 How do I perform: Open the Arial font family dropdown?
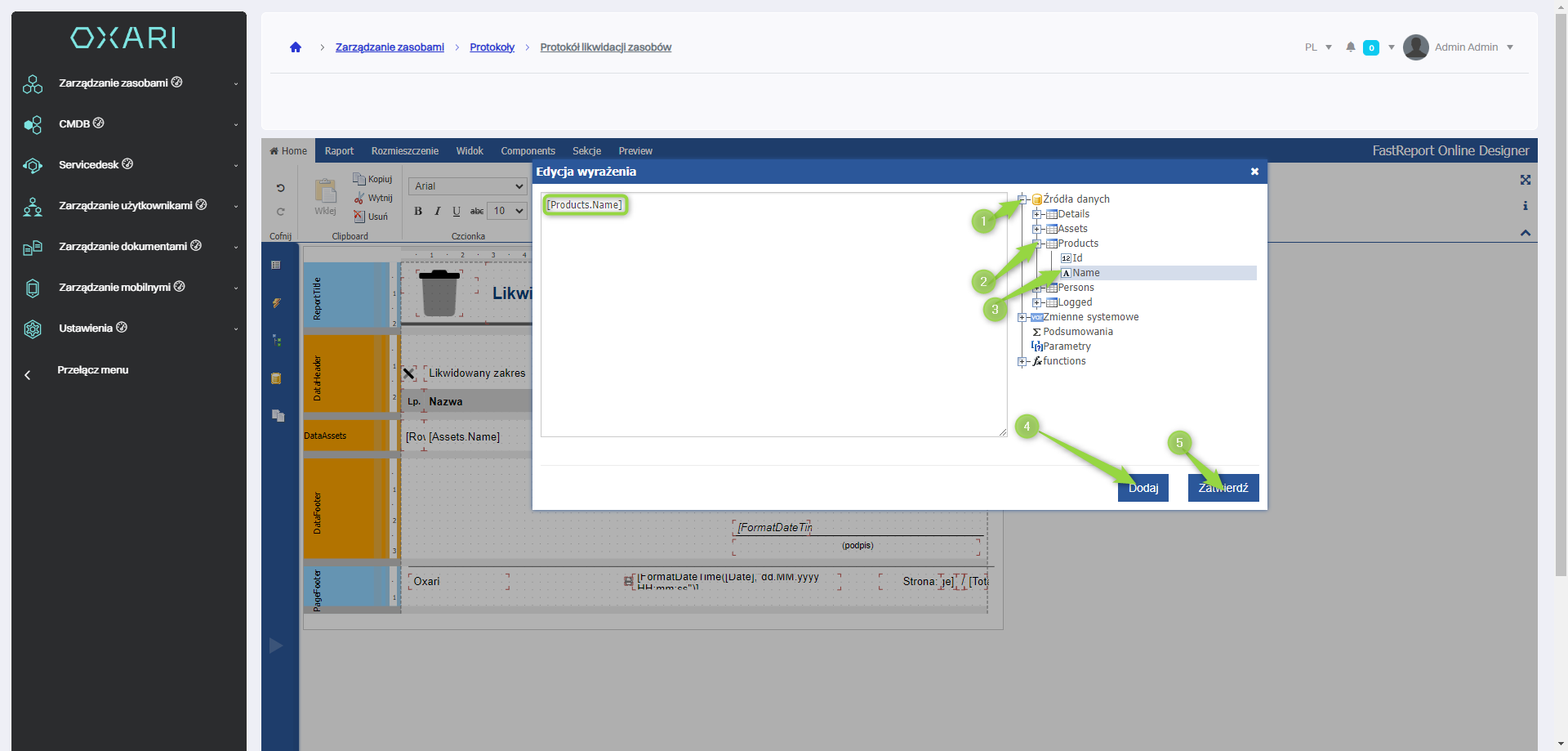click(x=468, y=186)
